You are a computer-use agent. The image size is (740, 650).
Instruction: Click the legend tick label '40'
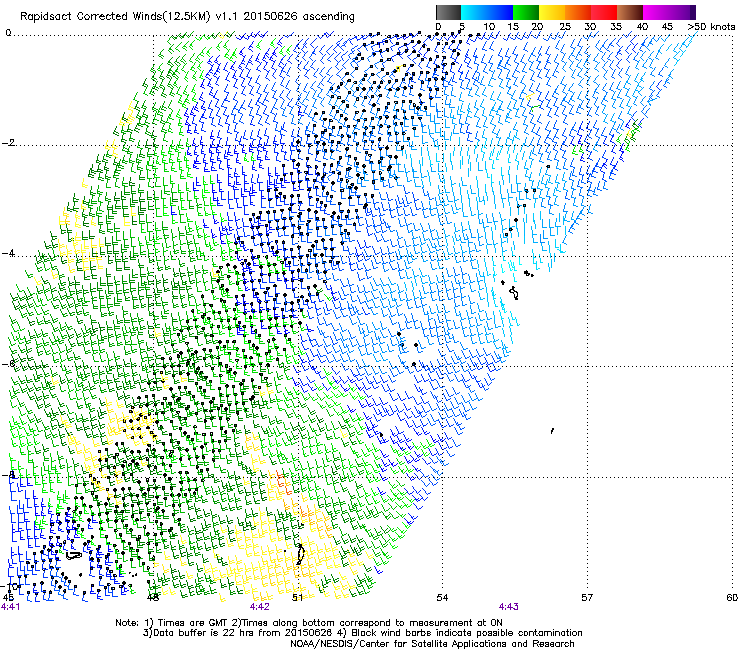642,27
